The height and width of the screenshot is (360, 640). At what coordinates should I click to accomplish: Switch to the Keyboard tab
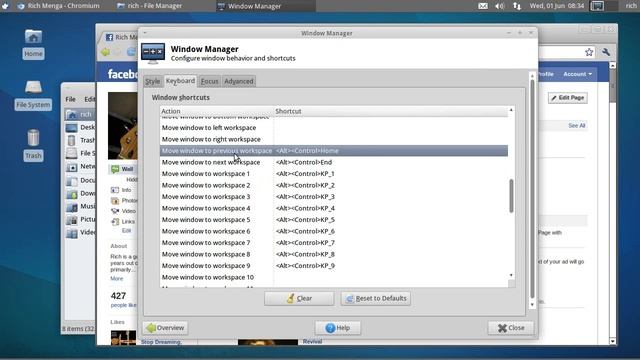pyautogui.click(x=180, y=81)
